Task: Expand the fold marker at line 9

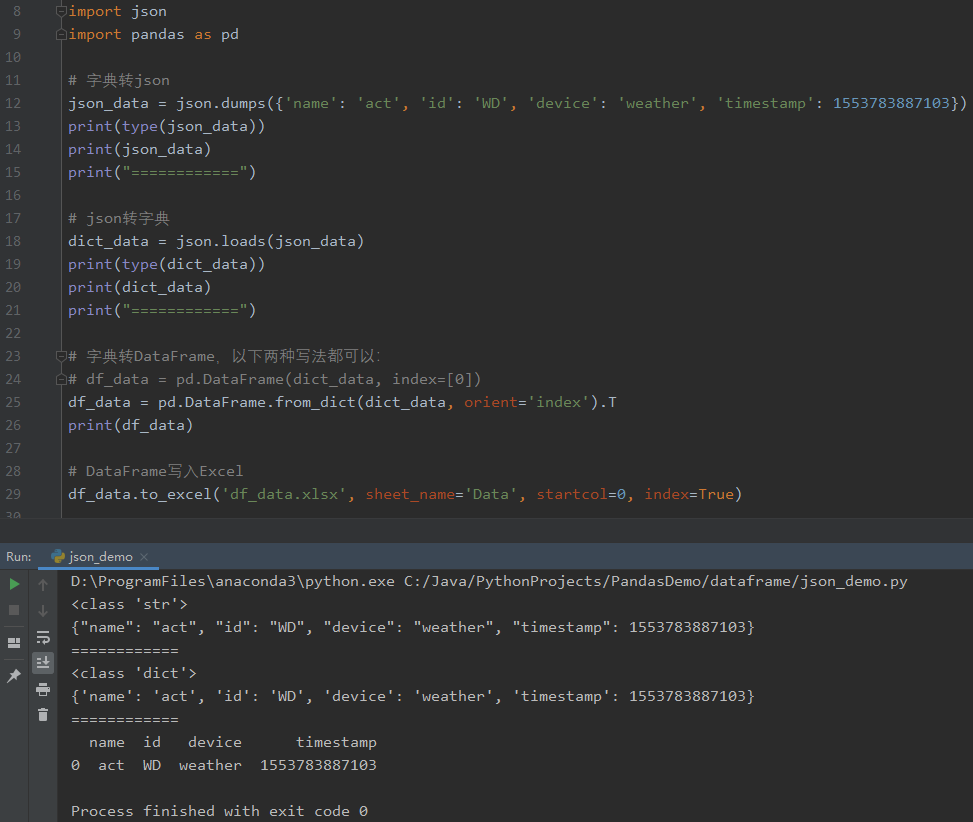Action: point(60,33)
